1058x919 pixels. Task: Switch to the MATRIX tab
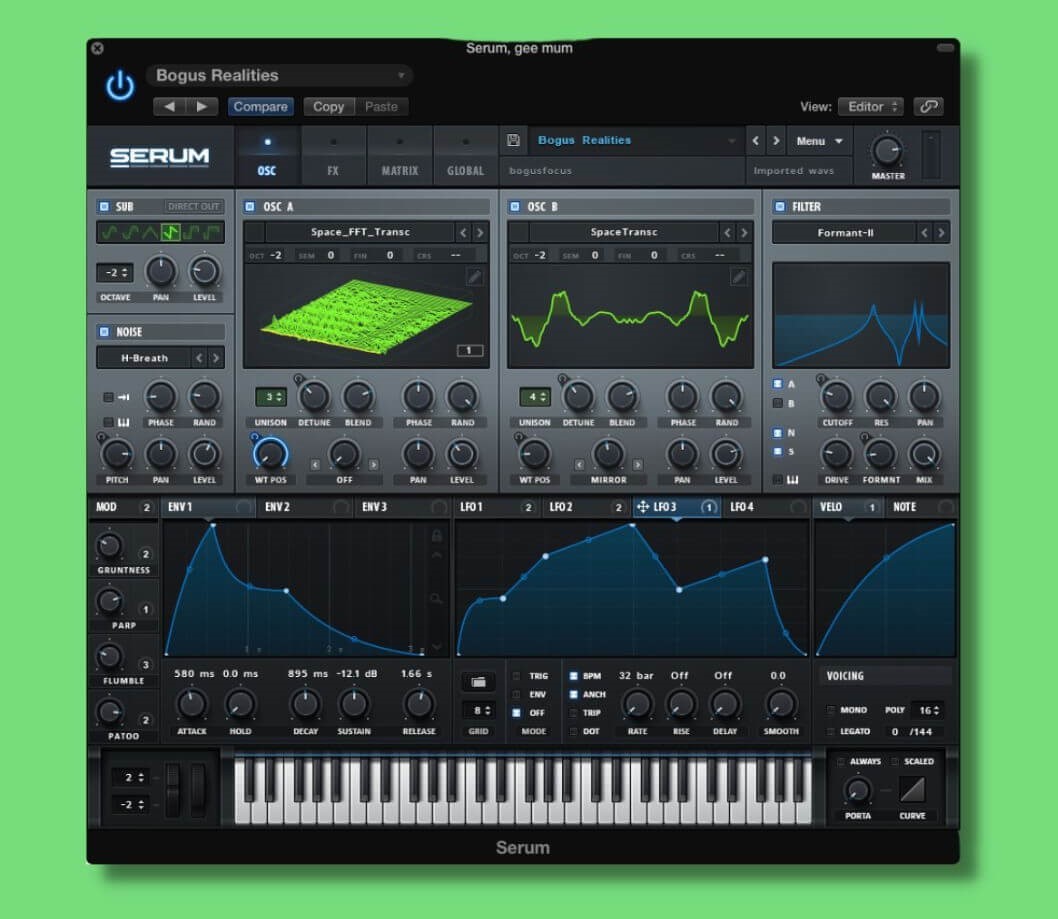click(399, 155)
